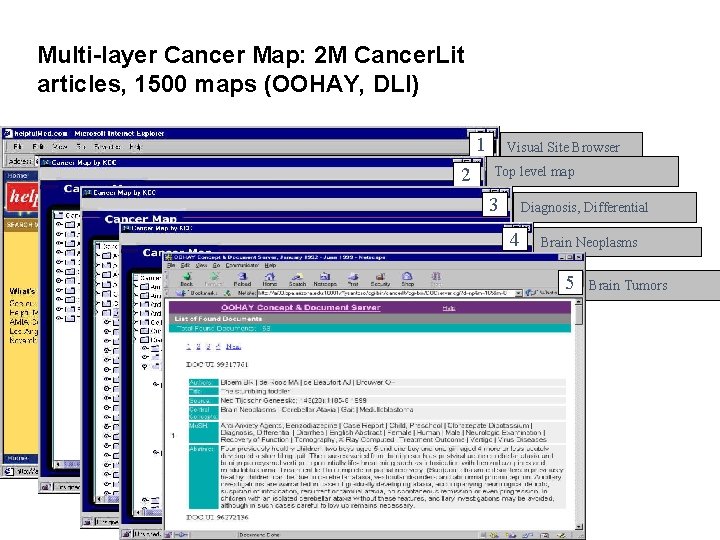Click the Netscape page scrollbar up arrow
720x540 pixels.
point(579,302)
